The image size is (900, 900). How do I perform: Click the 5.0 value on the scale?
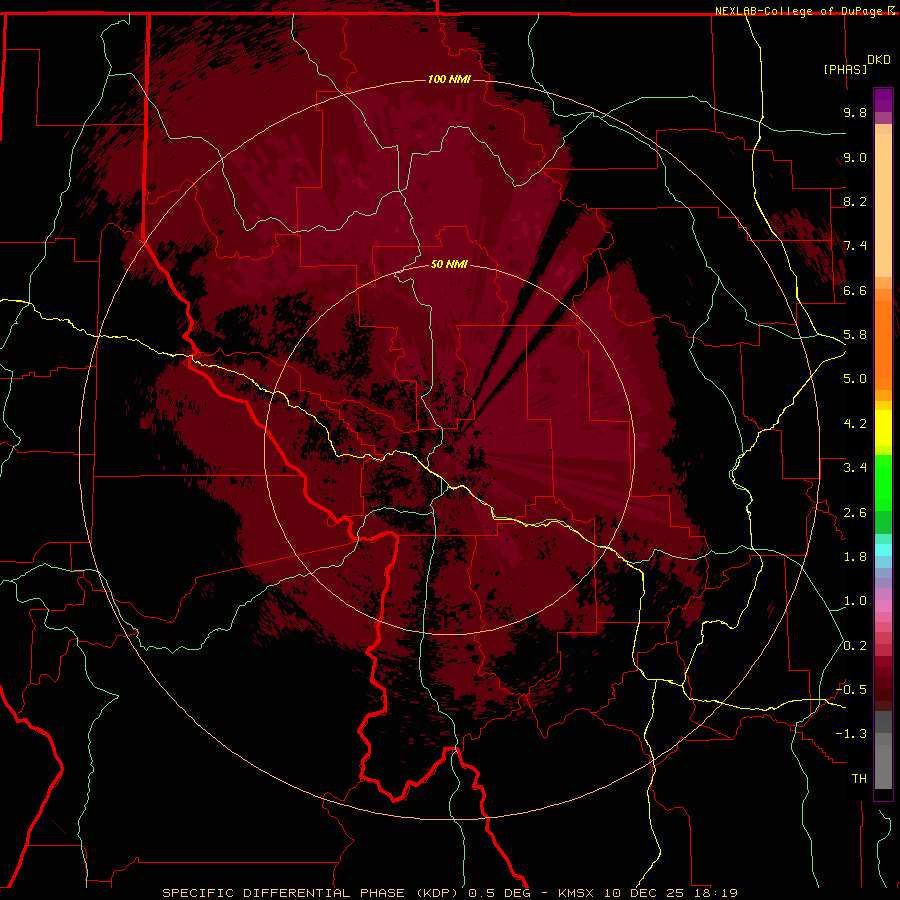coord(855,379)
